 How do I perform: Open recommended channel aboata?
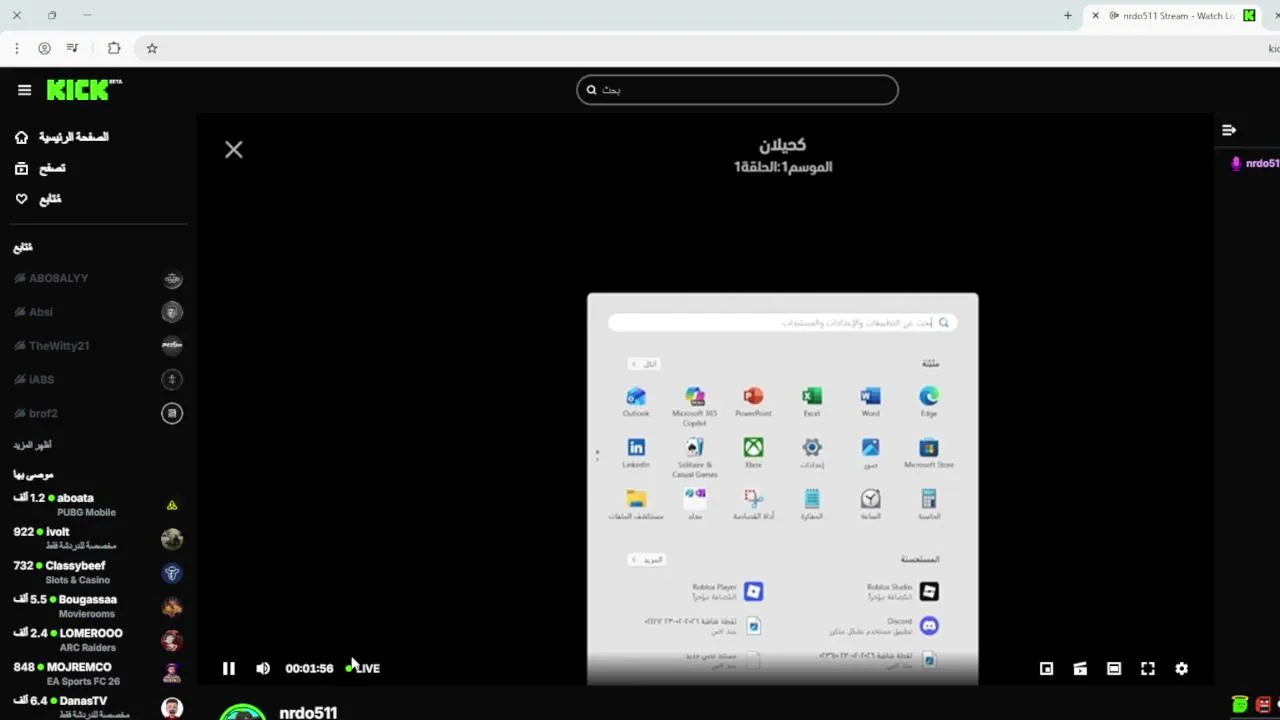(x=97, y=505)
